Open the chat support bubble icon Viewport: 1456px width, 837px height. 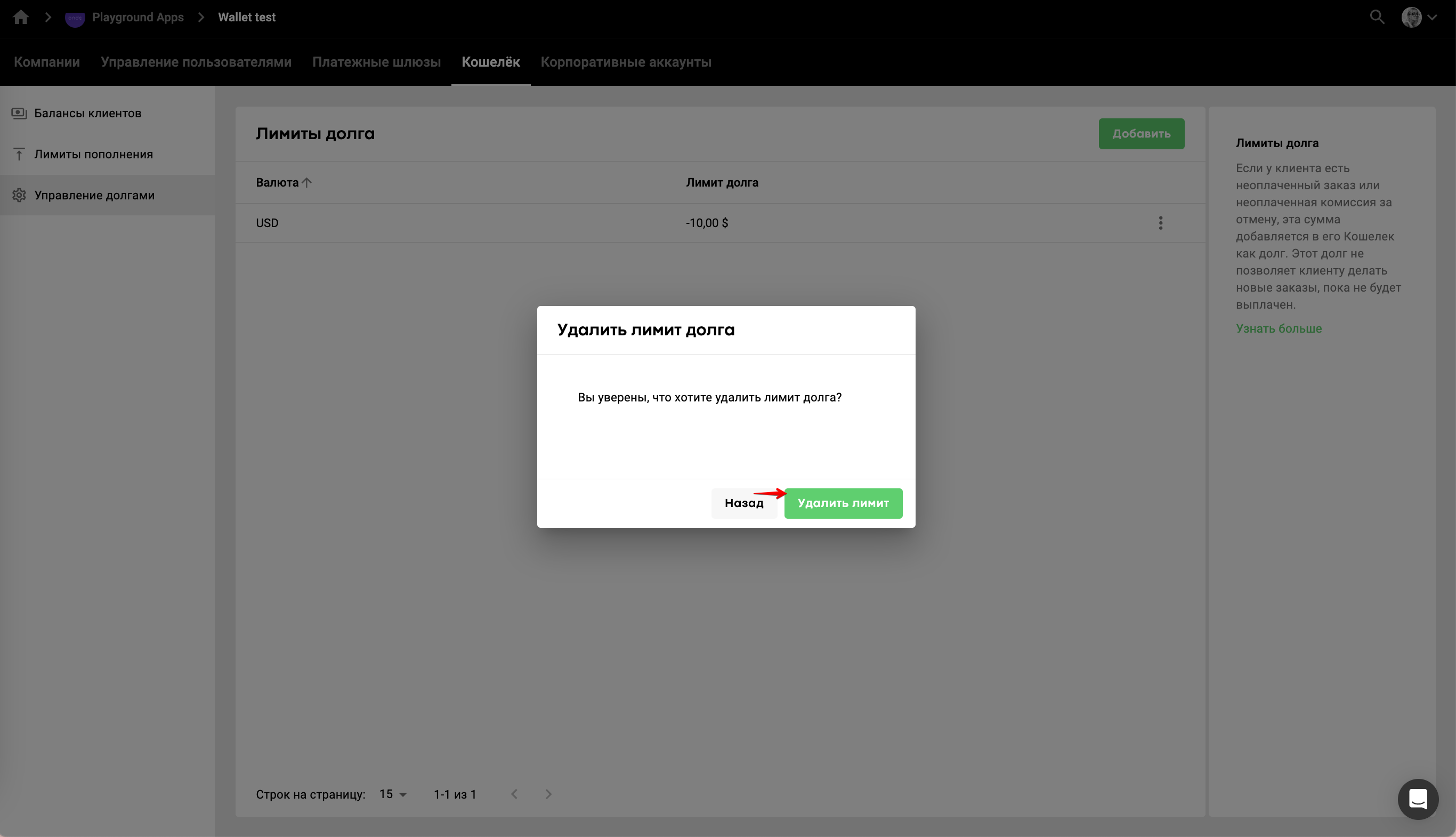pyautogui.click(x=1418, y=799)
